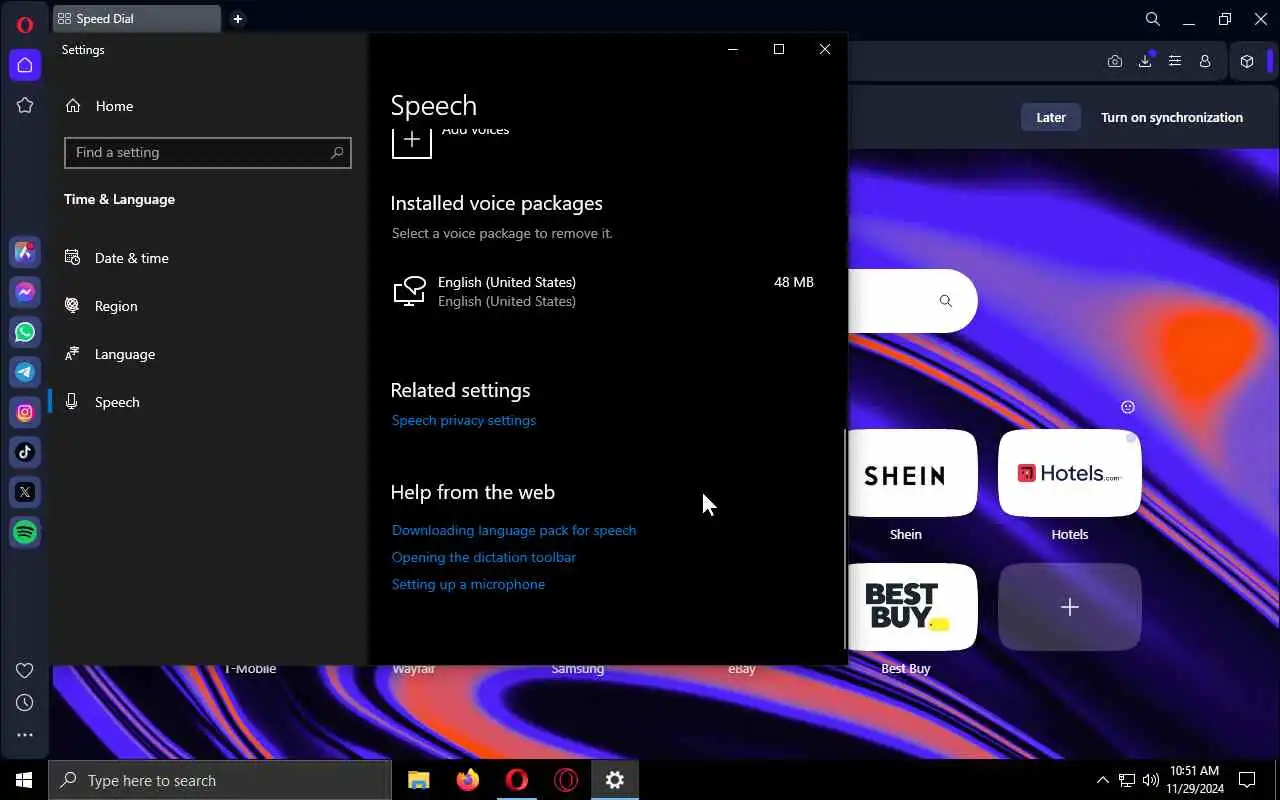
Task: Open Facebook Messenger in sidebar
Action: point(25,292)
